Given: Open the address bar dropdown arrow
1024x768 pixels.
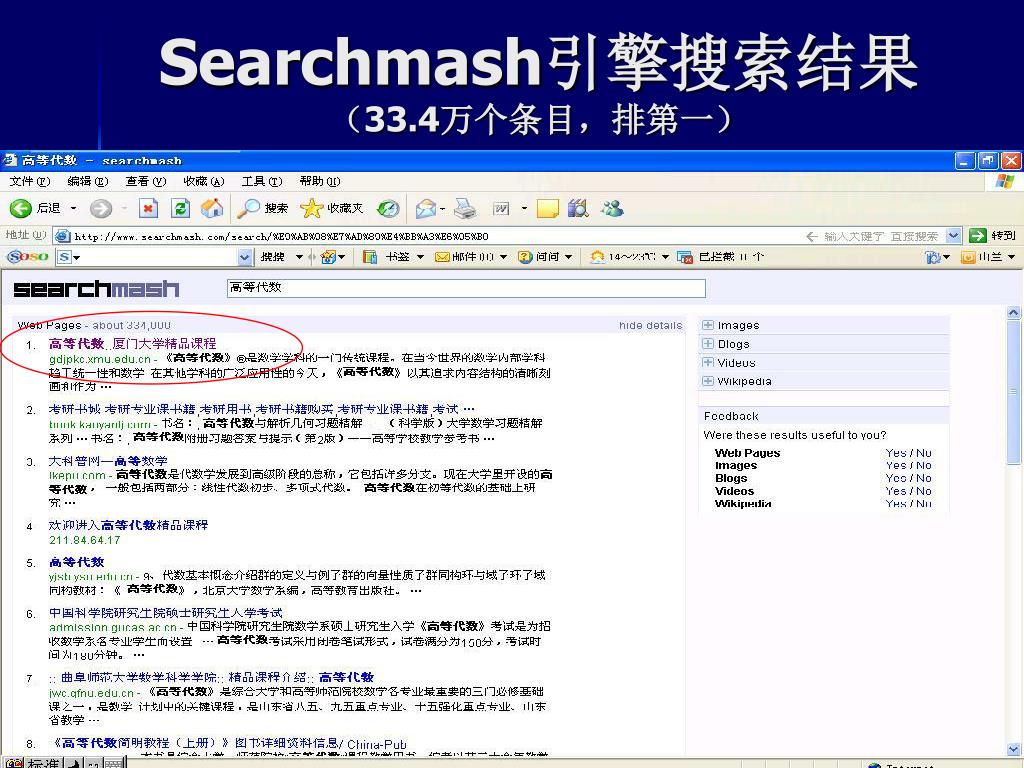Looking at the screenshot, I should (953, 236).
